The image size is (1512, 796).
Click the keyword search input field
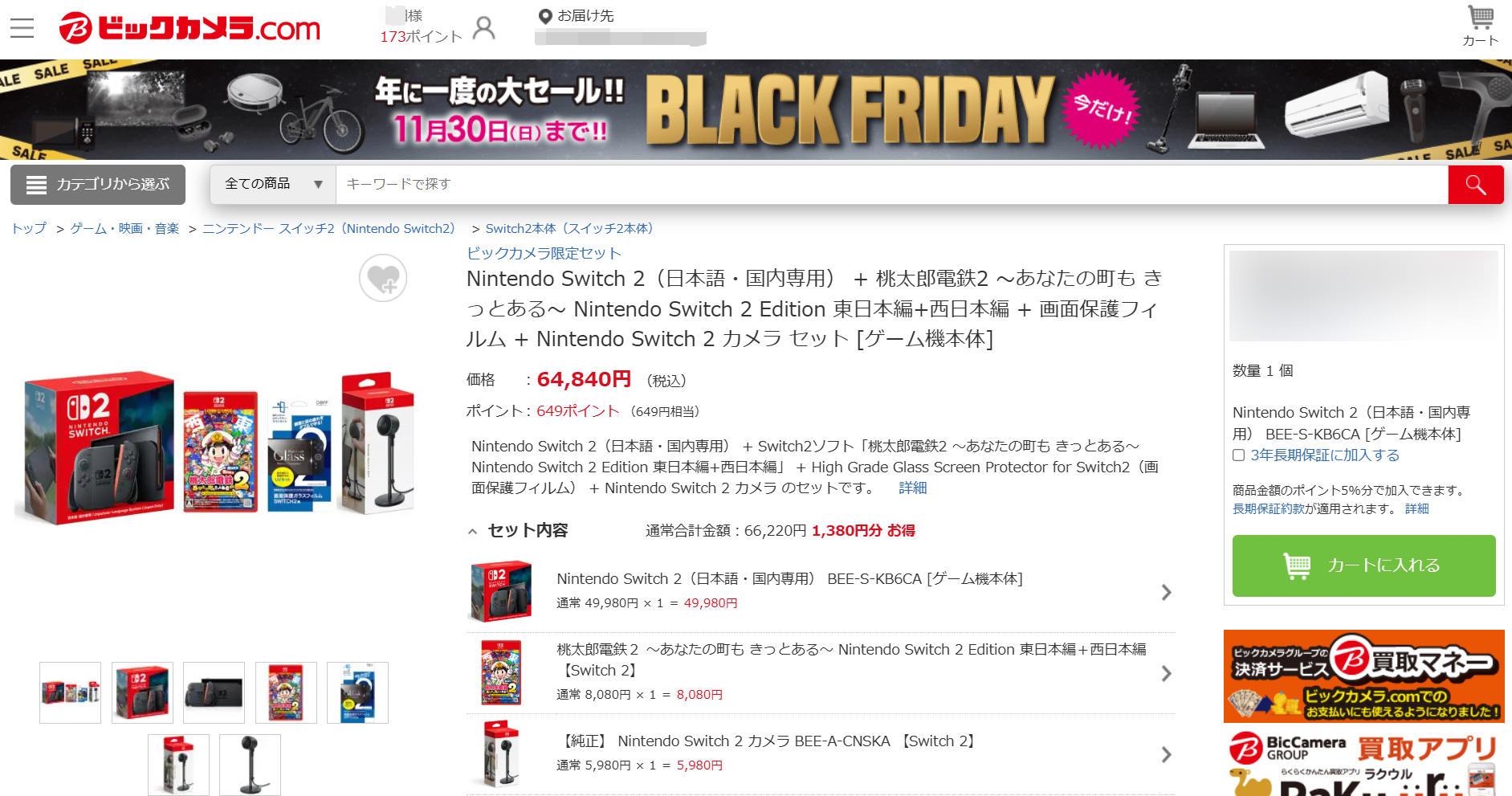pos(891,185)
